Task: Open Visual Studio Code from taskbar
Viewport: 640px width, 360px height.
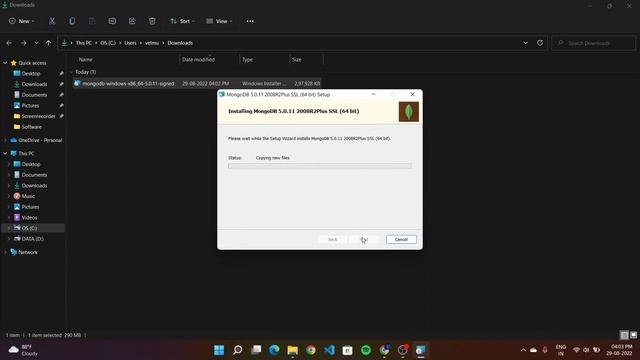Action: coord(329,350)
